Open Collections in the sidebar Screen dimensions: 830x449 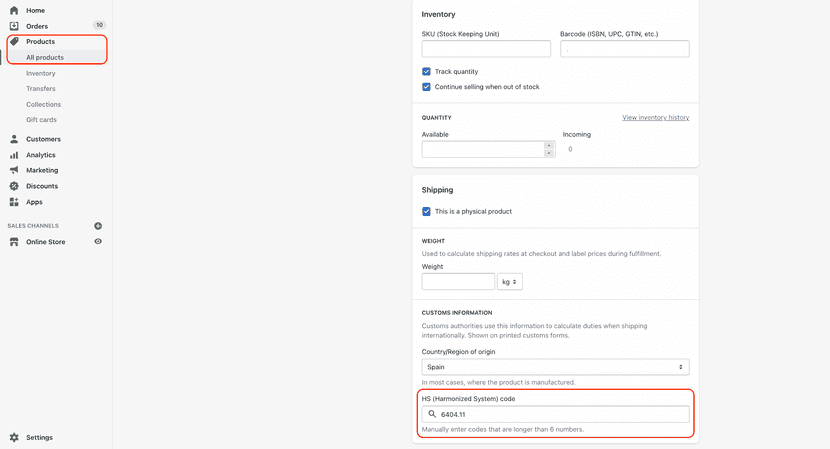(43, 104)
